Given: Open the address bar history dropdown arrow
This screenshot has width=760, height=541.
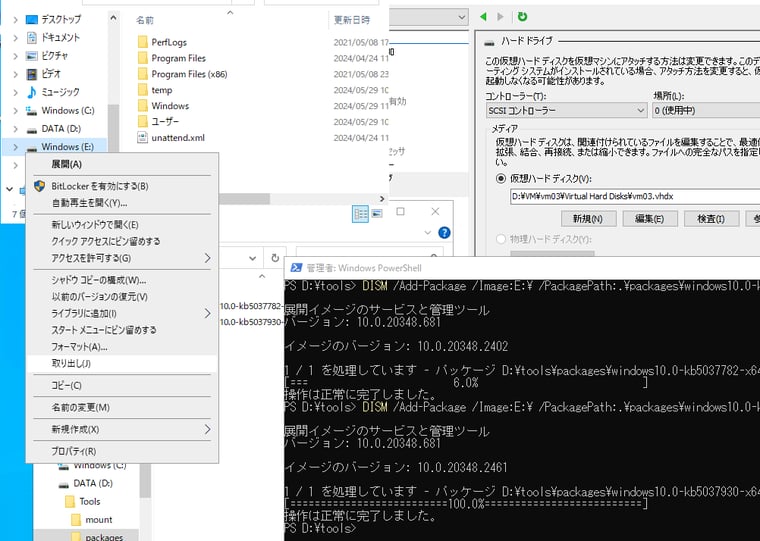Looking at the screenshot, I should pos(253,258).
